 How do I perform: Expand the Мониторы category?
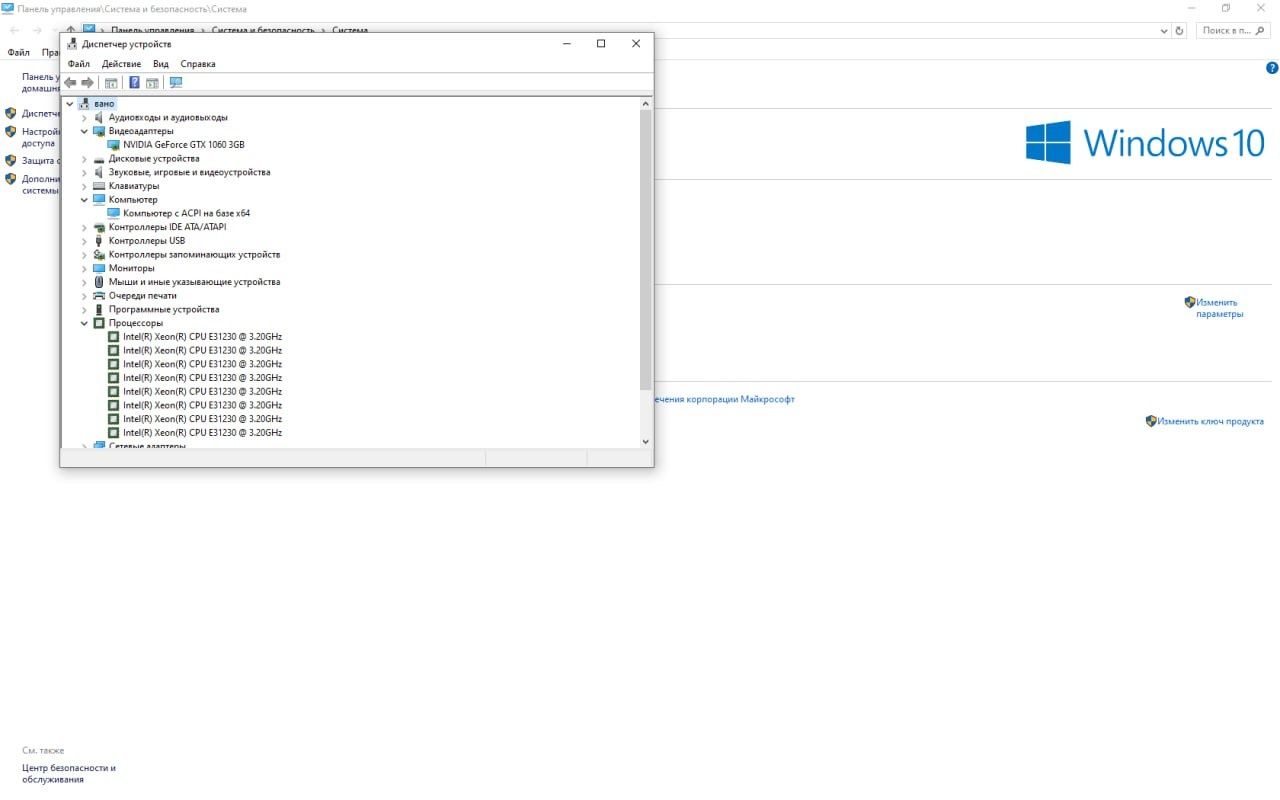(x=84, y=268)
